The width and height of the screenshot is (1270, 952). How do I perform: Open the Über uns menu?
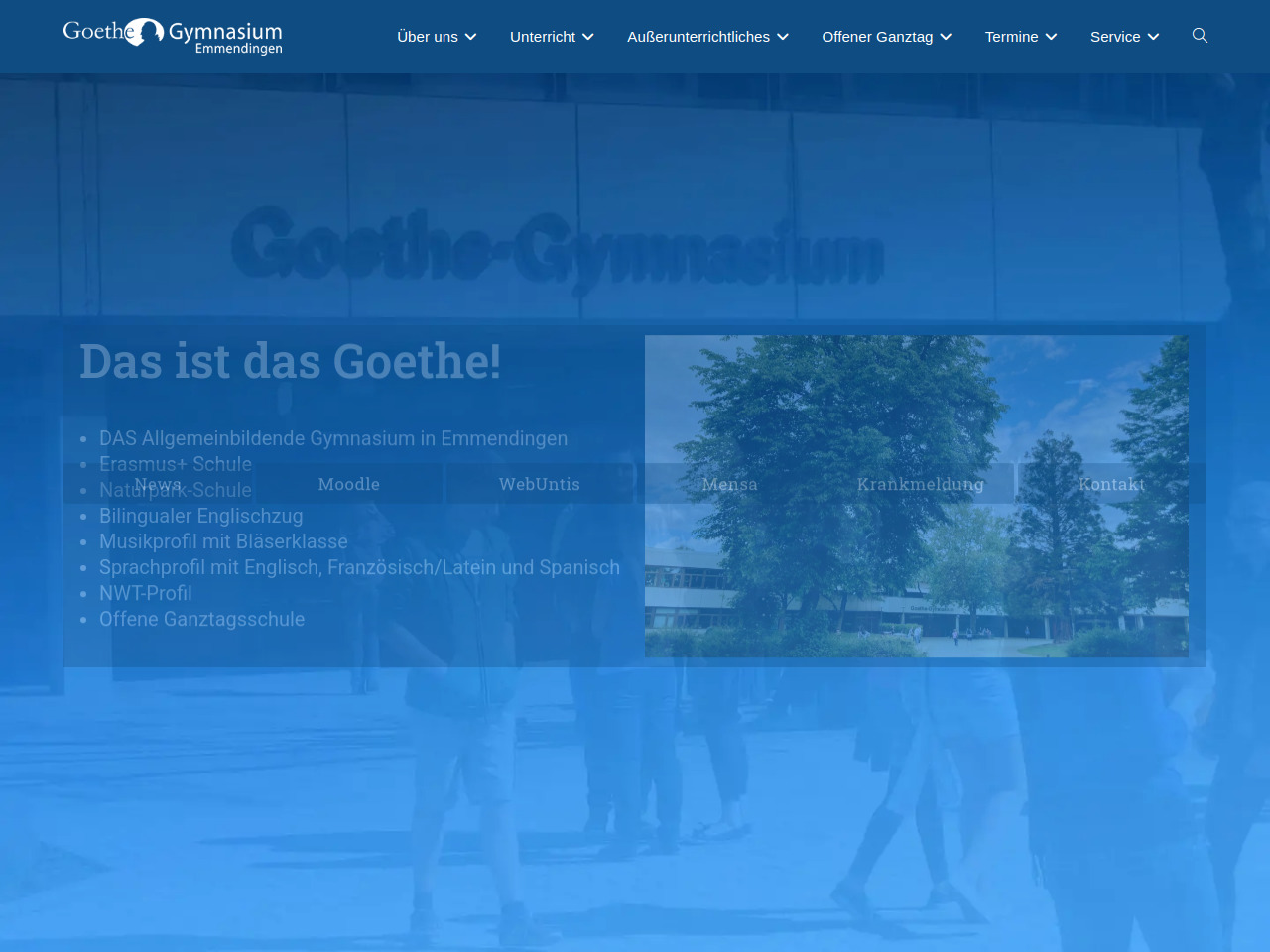coord(427,37)
